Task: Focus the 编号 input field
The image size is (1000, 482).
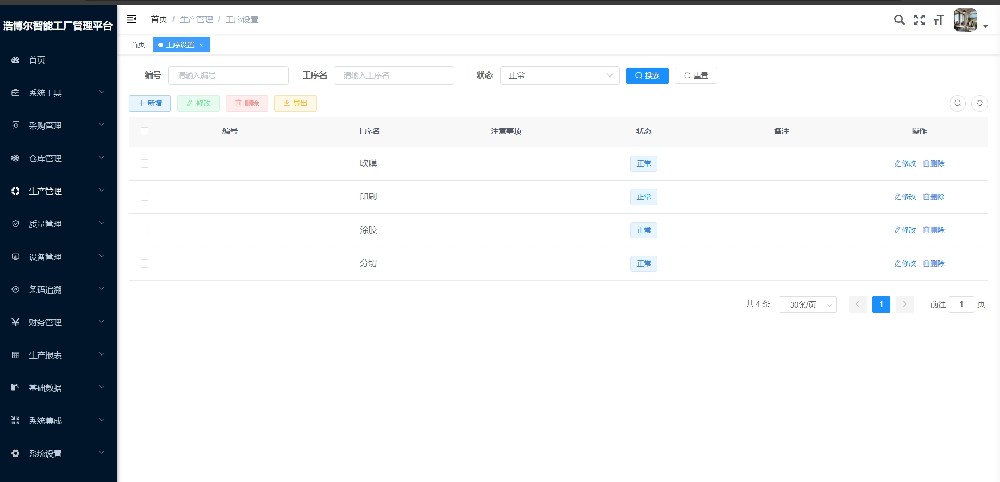Action: click(x=228, y=75)
